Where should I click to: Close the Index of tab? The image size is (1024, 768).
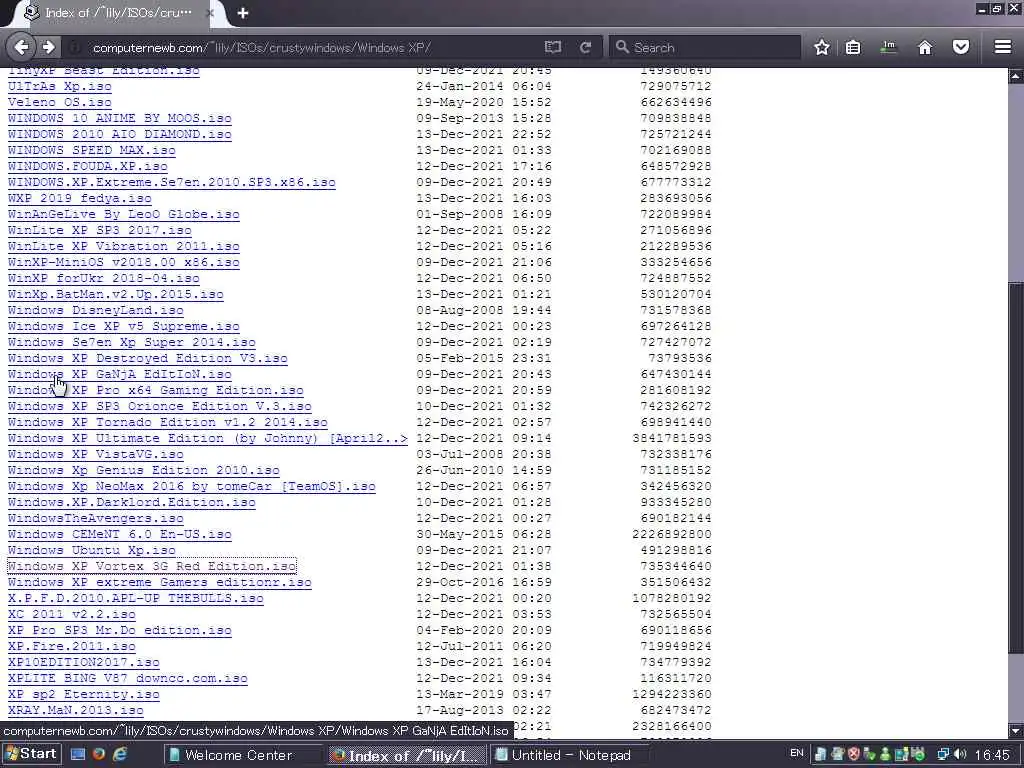[210, 13]
